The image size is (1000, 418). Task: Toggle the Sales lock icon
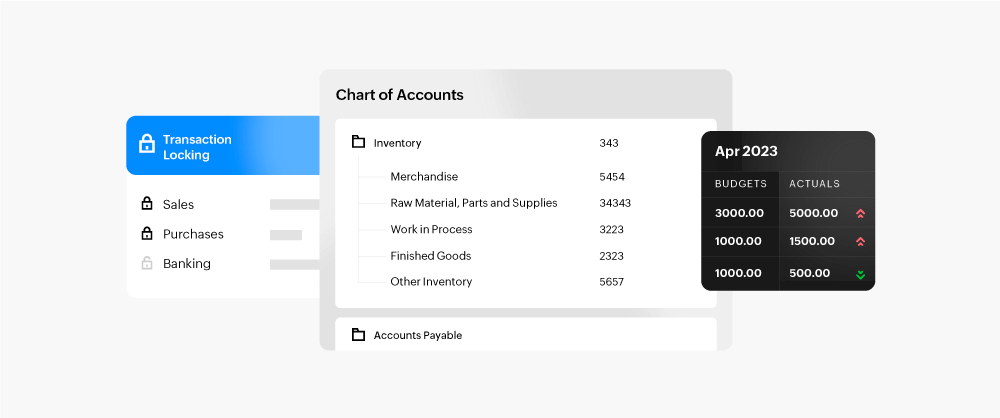point(146,204)
